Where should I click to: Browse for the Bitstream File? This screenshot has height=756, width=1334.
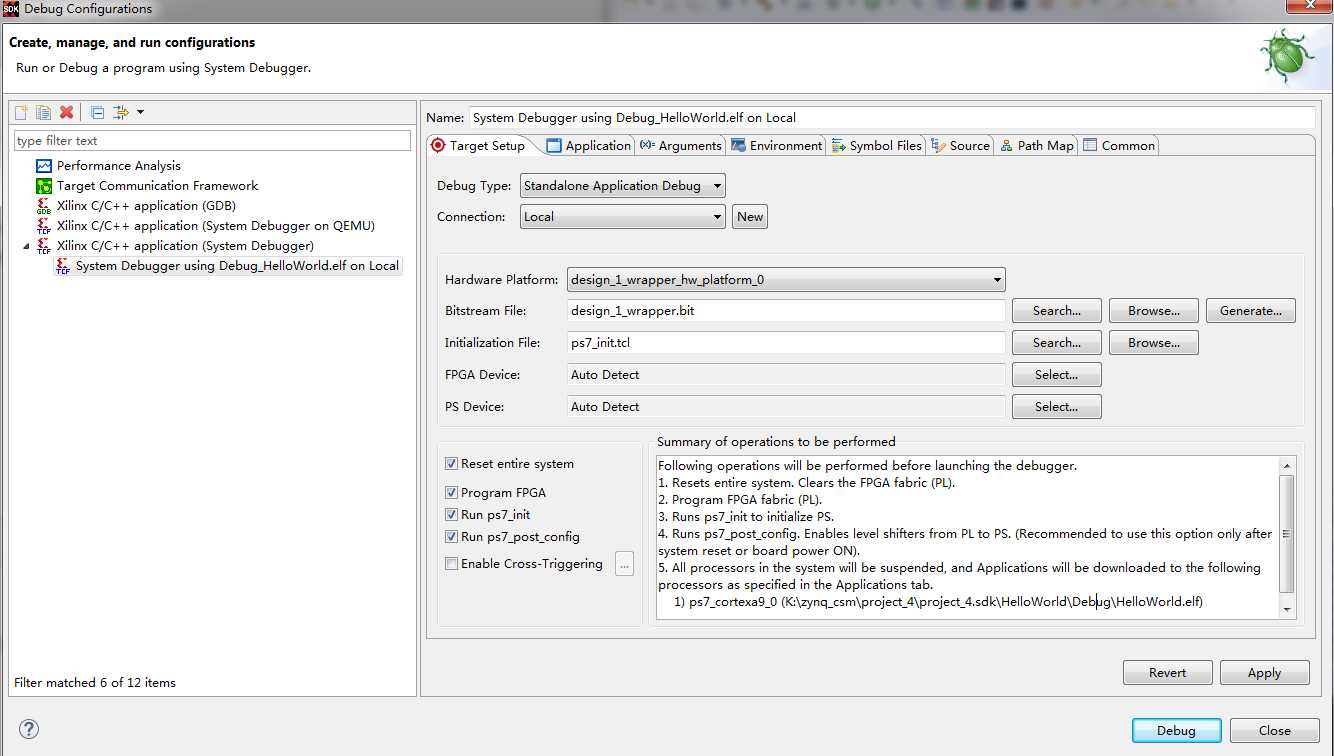coord(1154,311)
